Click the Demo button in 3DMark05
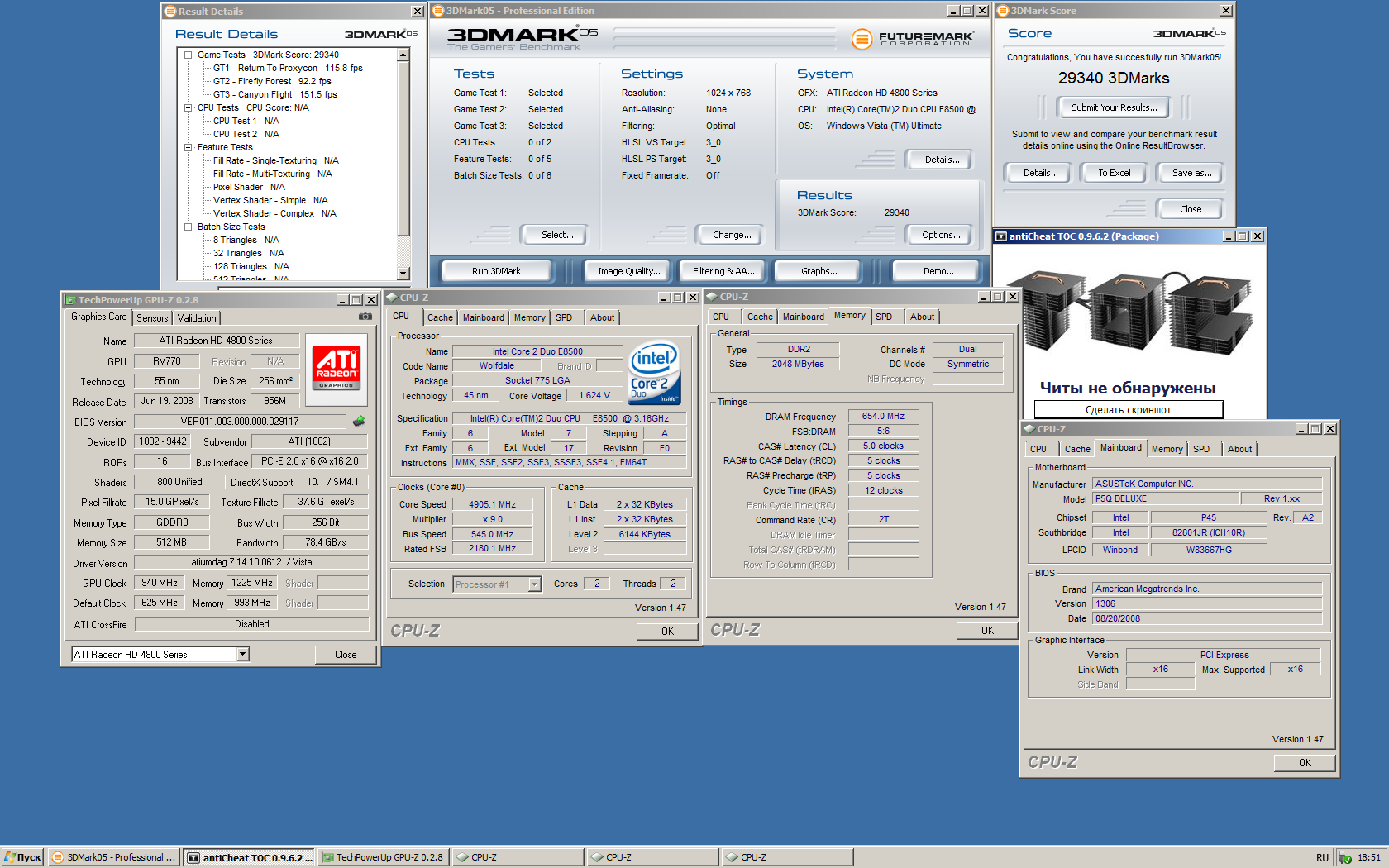1389x868 pixels. 938,271
